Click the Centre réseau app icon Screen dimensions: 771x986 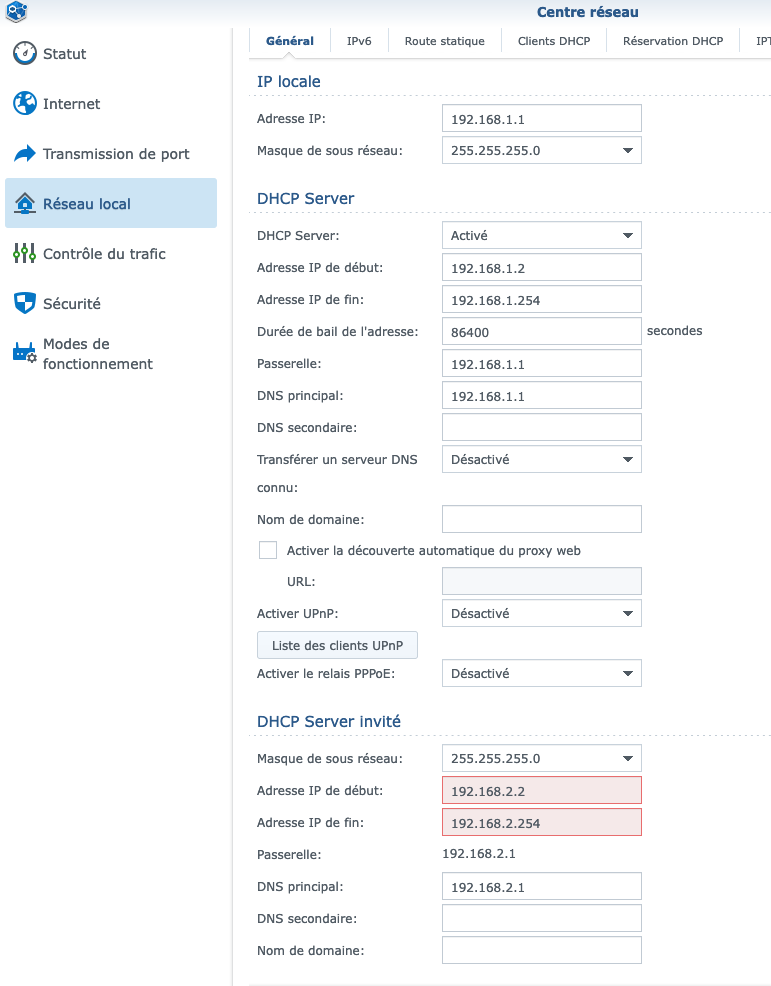coord(16,13)
